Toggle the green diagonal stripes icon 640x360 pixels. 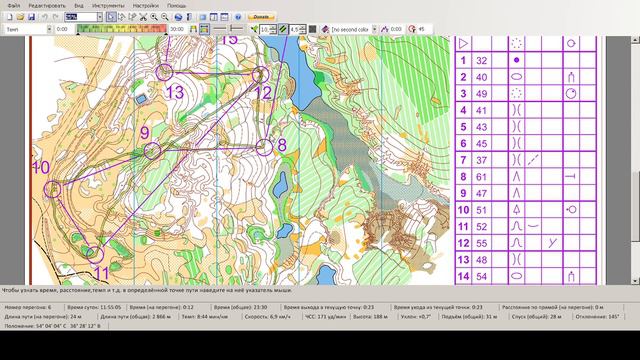pyautogui.click(x=283, y=29)
